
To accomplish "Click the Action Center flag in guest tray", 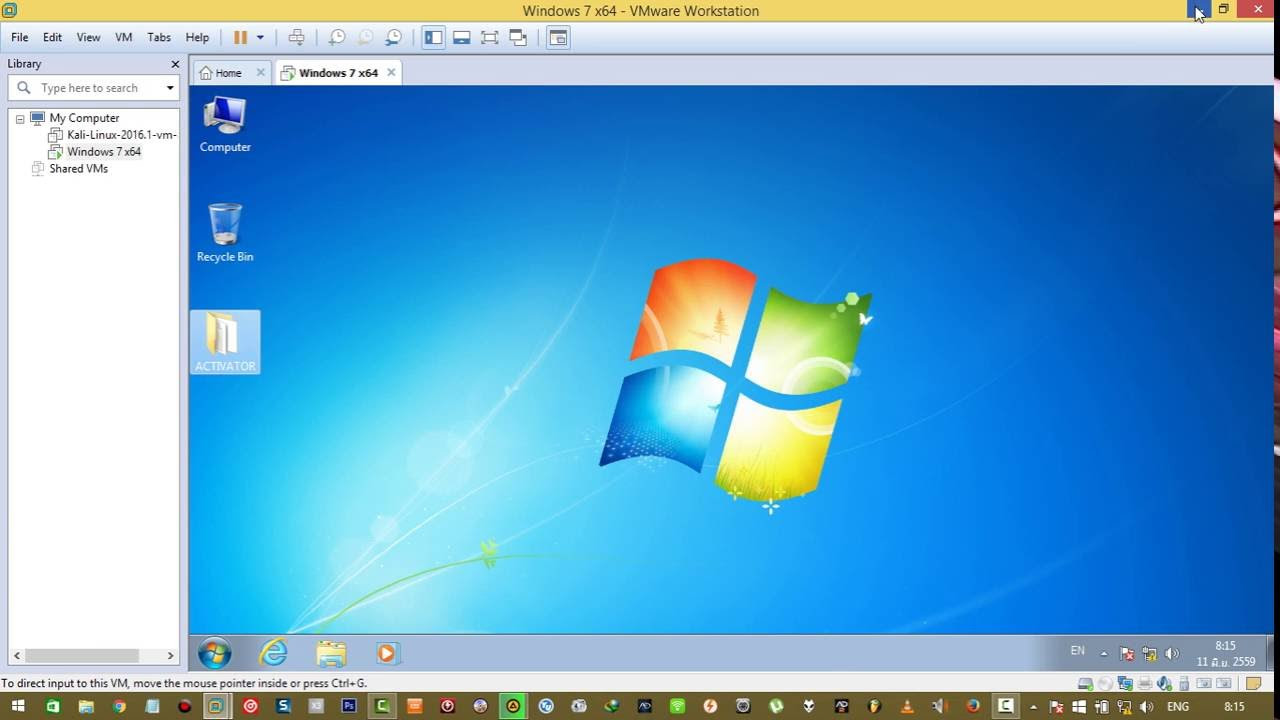I will 1127,654.
